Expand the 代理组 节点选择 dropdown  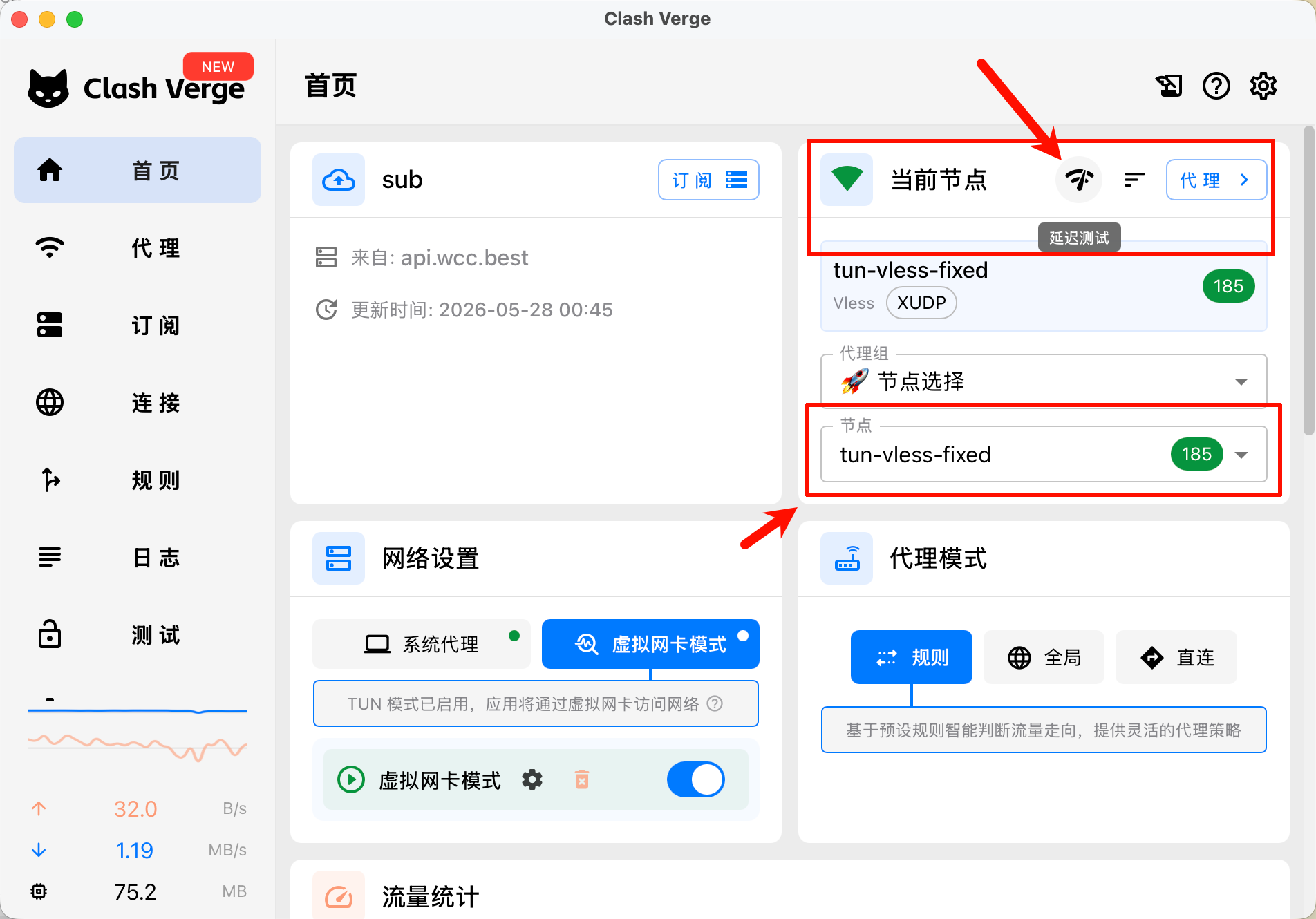pos(1044,381)
